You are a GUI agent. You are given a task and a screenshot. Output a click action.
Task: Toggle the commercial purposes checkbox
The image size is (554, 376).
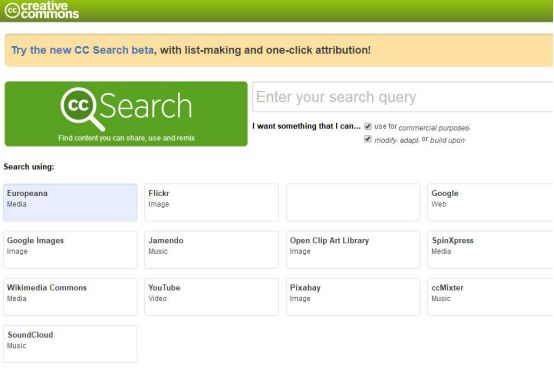click(x=368, y=126)
